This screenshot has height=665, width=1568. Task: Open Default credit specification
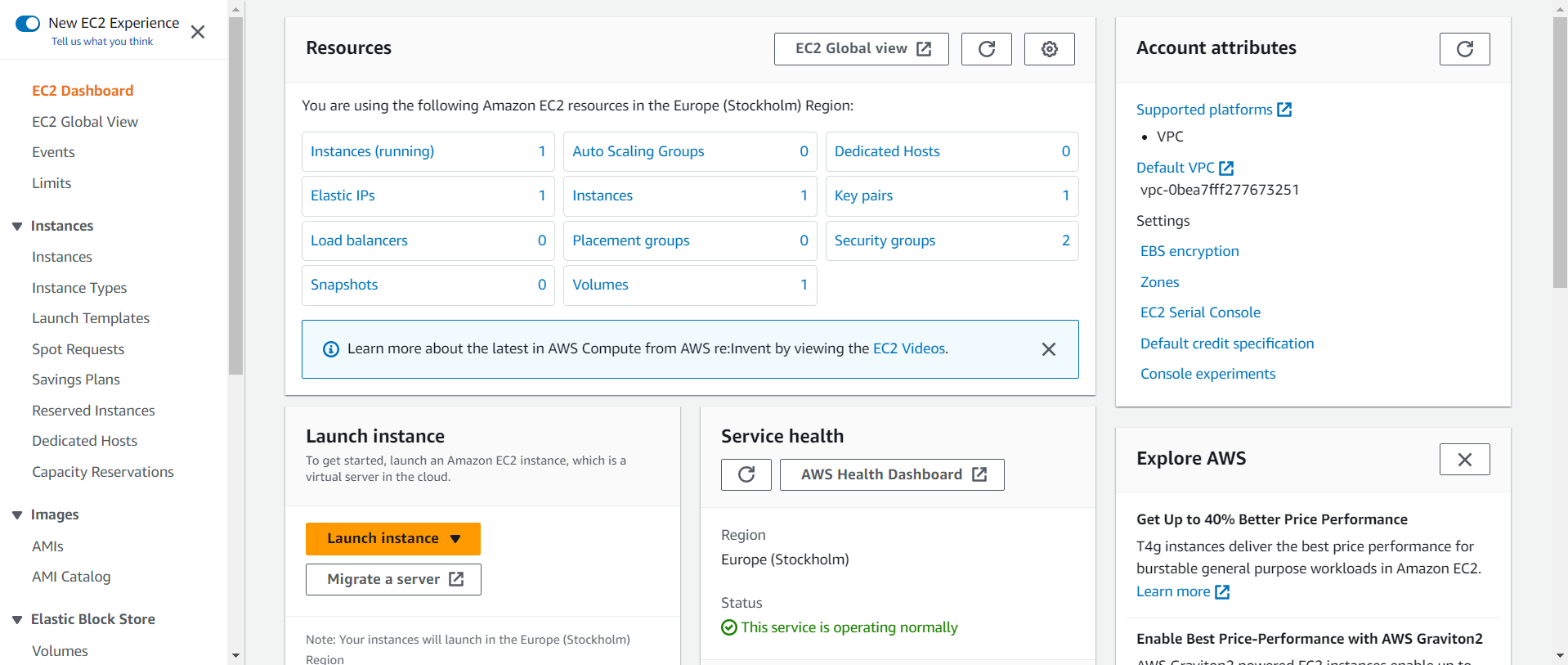1227,344
